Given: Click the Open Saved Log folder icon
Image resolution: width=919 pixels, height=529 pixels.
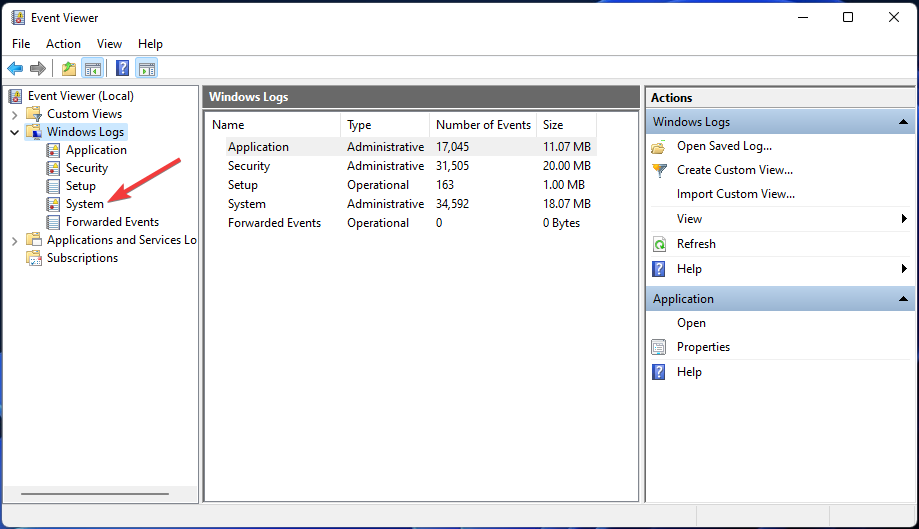Looking at the screenshot, I should point(659,146).
